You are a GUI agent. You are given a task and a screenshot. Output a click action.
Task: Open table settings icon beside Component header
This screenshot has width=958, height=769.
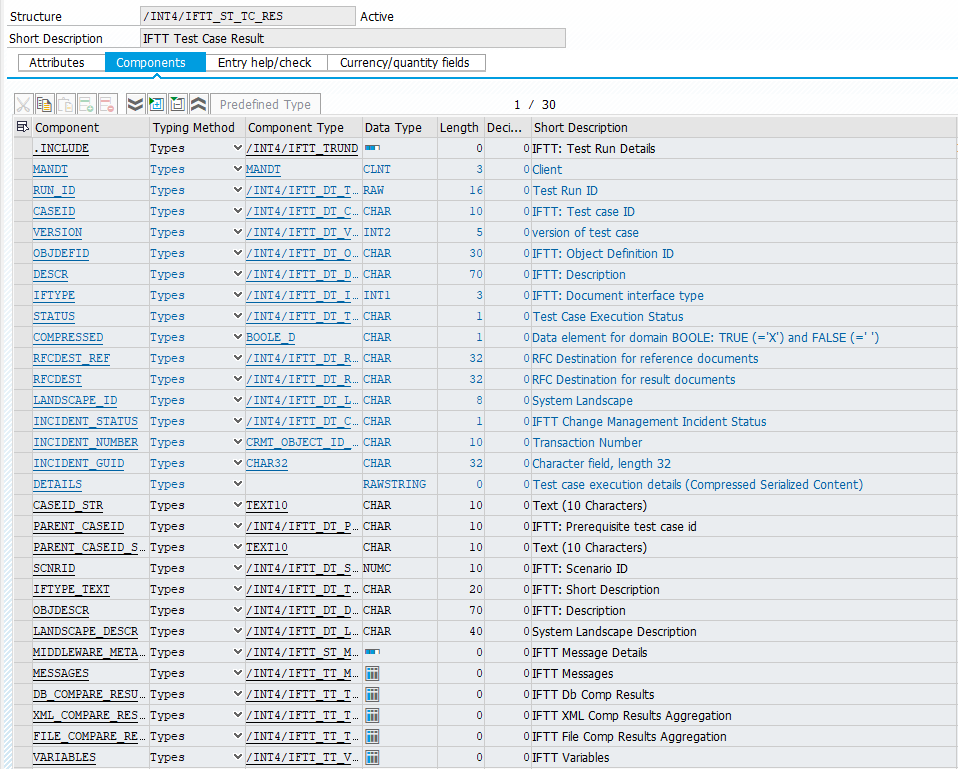pos(23,127)
